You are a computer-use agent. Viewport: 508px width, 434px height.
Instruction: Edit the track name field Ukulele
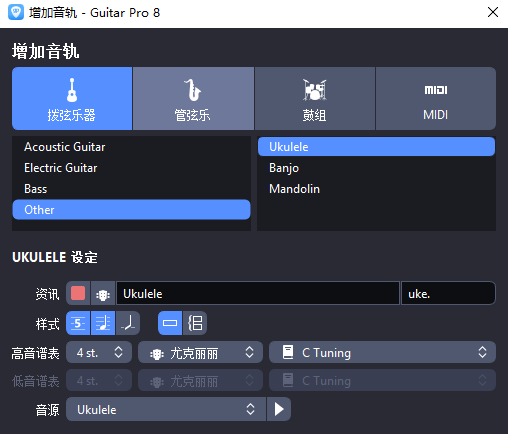(x=258, y=293)
